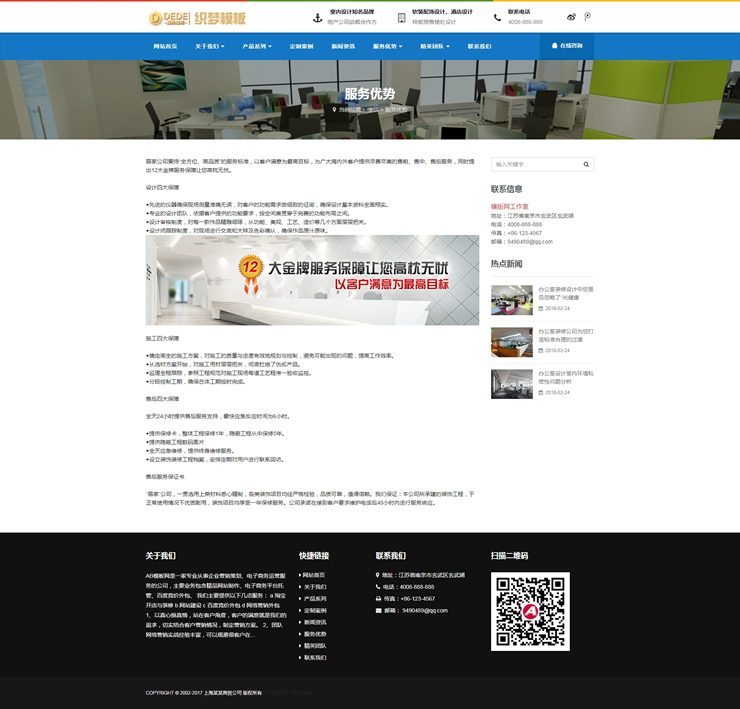Expand the 关于我们 dropdown in navigation bar

point(208,46)
